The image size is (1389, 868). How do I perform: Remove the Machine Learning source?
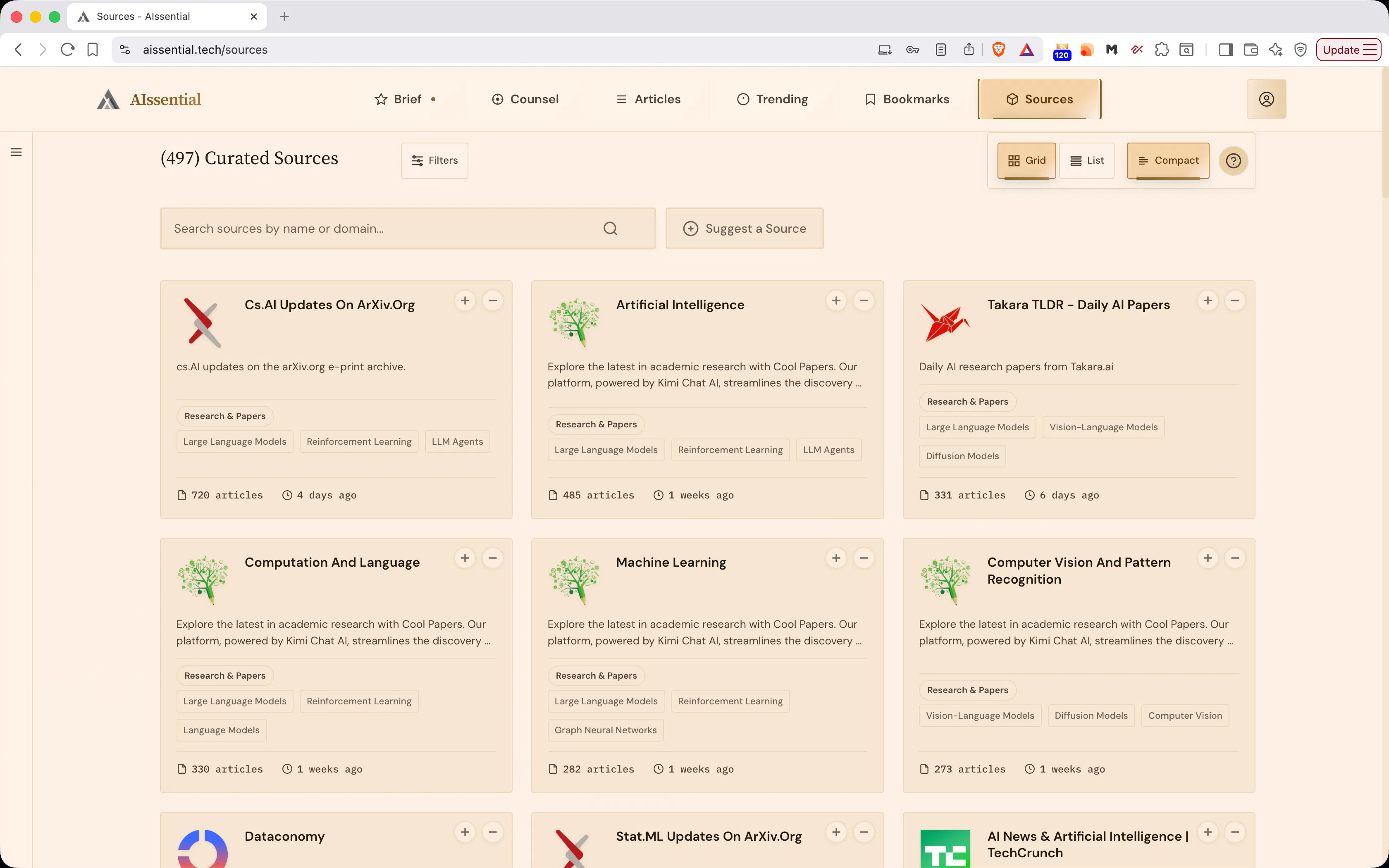click(864, 558)
